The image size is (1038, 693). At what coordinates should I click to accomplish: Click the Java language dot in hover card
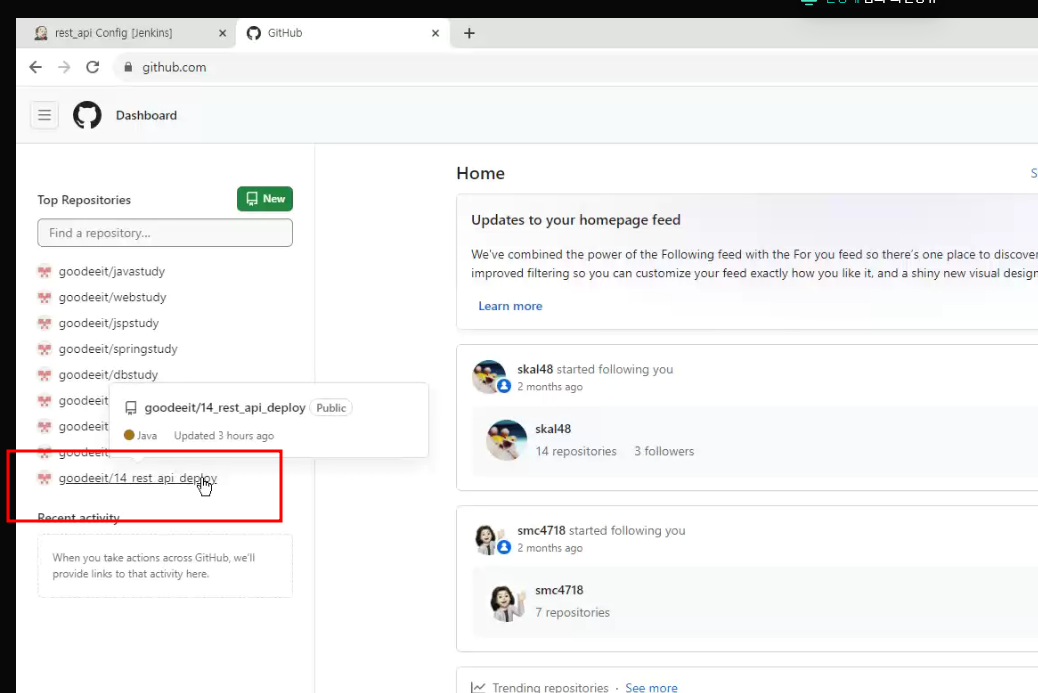point(129,435)
